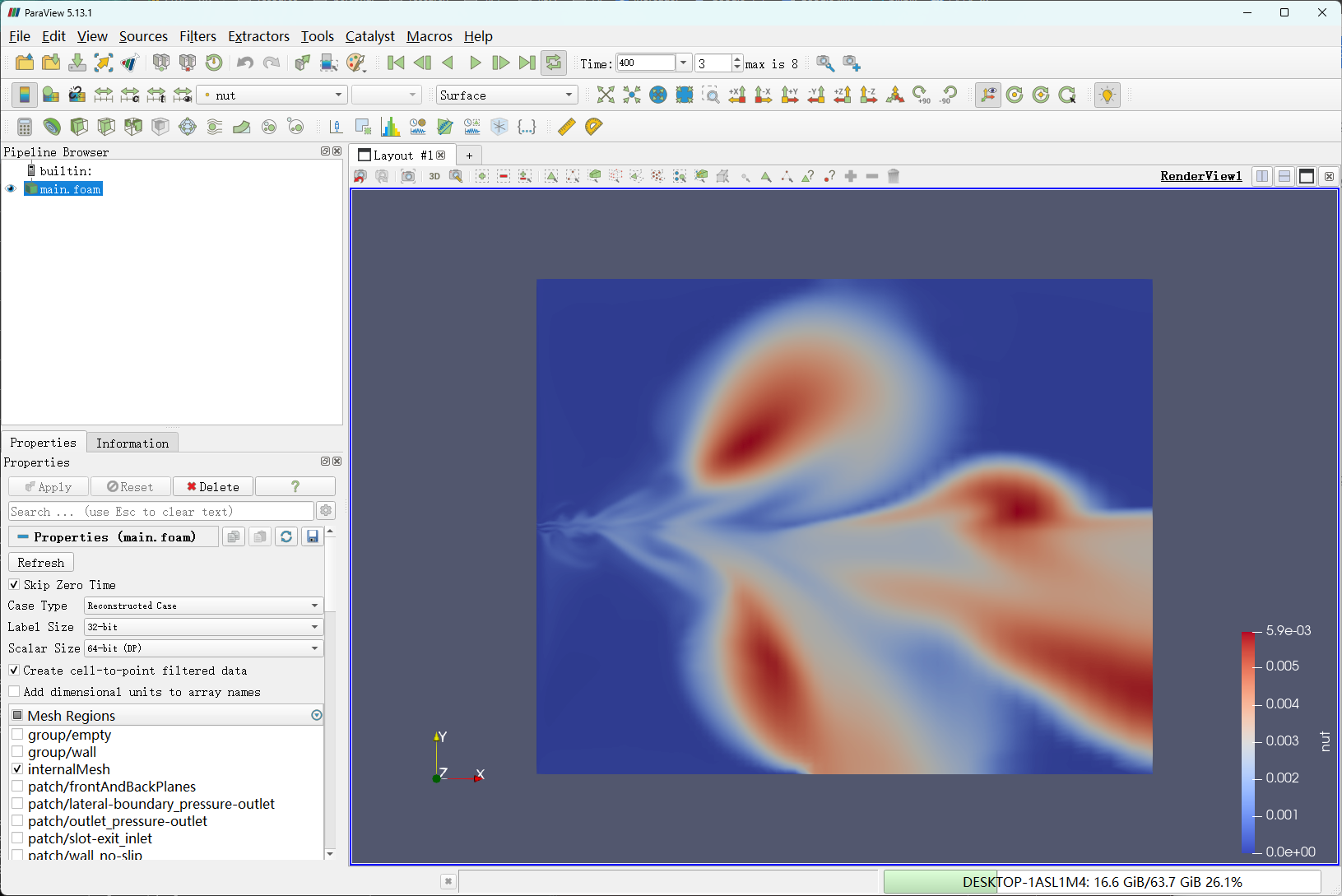Open Label Size 32-bit dropdown
This screenshot has height=896, width=1342.
point(204,627)
